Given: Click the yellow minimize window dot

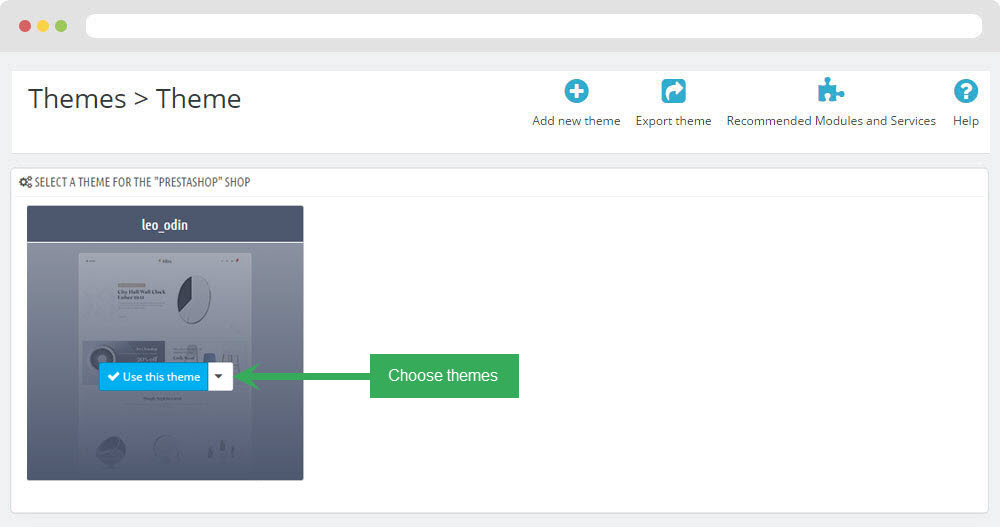Looking at the screenshot, I should point(43,26).
